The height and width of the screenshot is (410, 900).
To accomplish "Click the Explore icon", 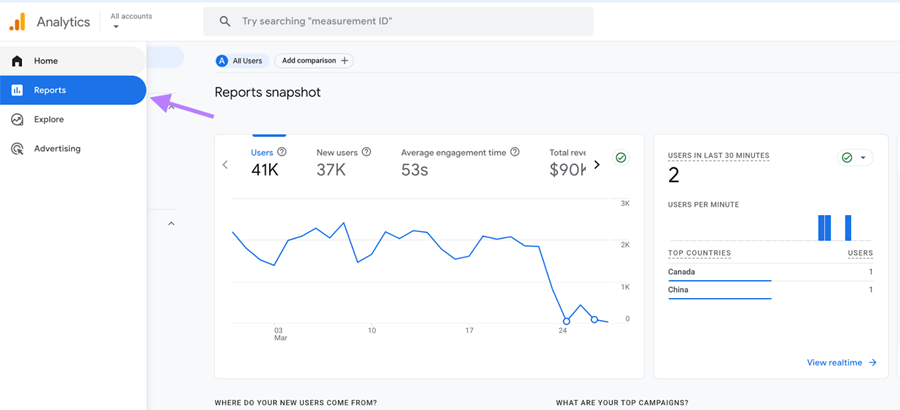I will pyautogui.click(x=17, y=119).
